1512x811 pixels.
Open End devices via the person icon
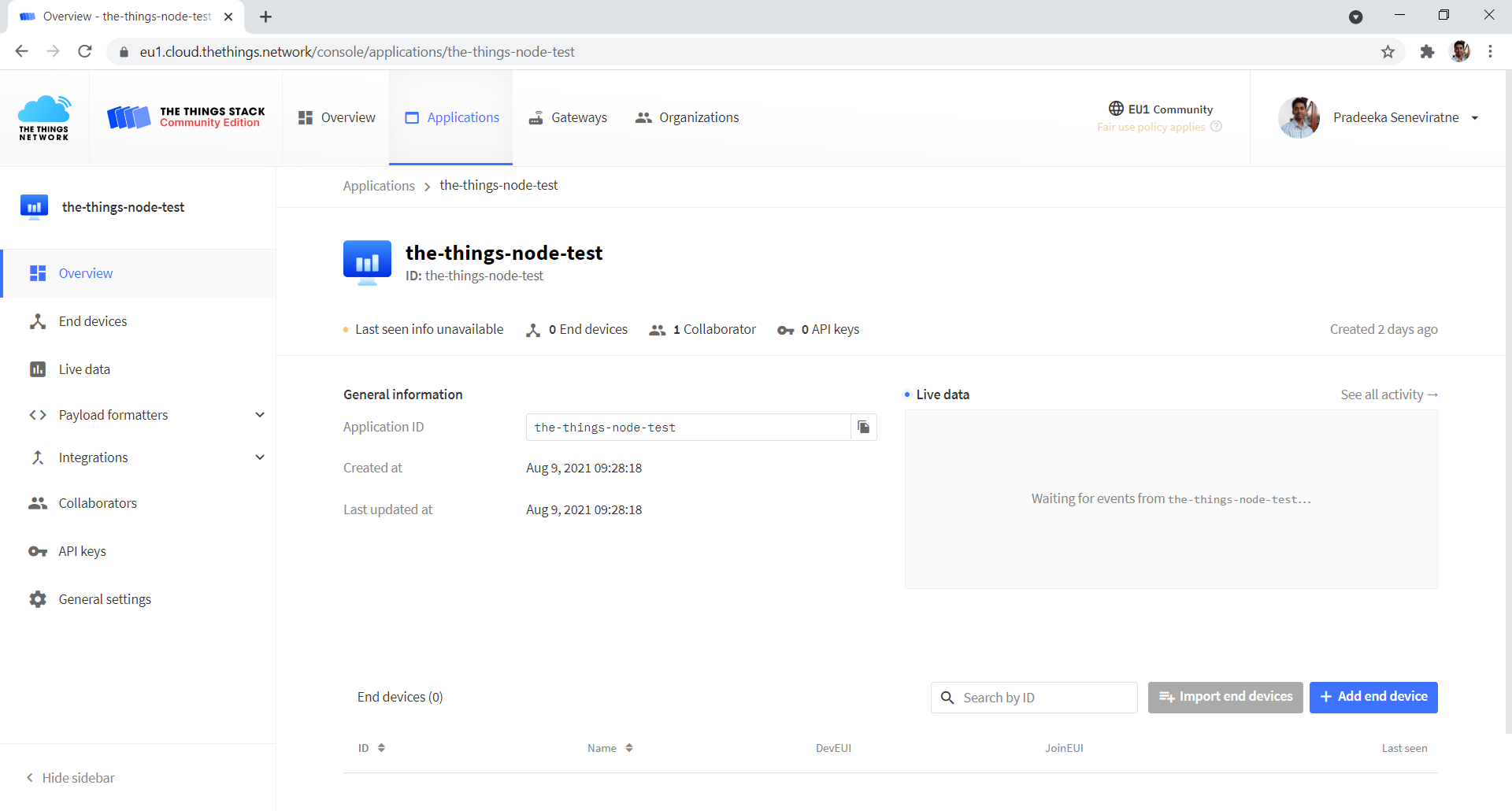[x=37, y=321]
